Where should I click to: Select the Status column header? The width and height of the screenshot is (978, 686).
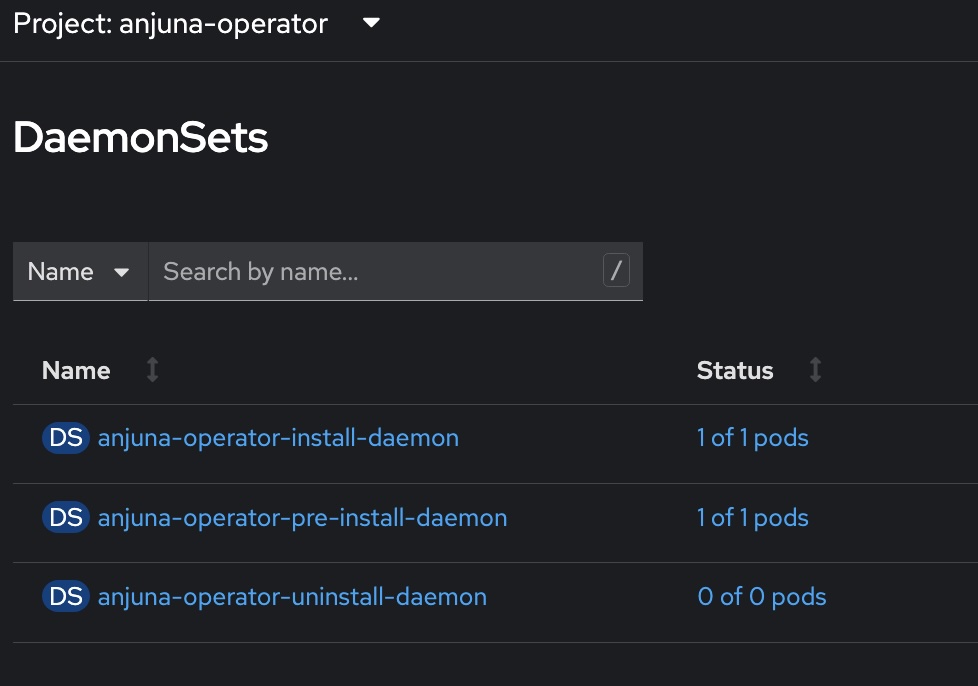click(735, 370)
